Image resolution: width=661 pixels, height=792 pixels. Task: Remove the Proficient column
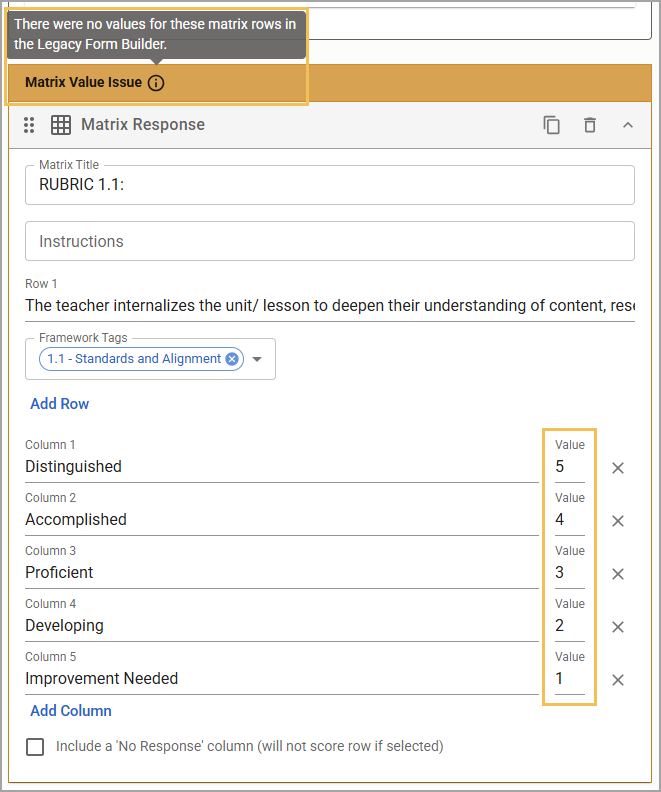[618, 574]
